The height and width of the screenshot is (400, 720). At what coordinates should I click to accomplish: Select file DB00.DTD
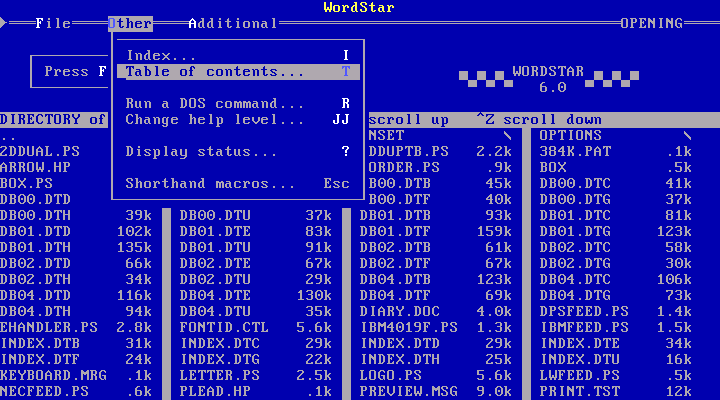(35, 199)
